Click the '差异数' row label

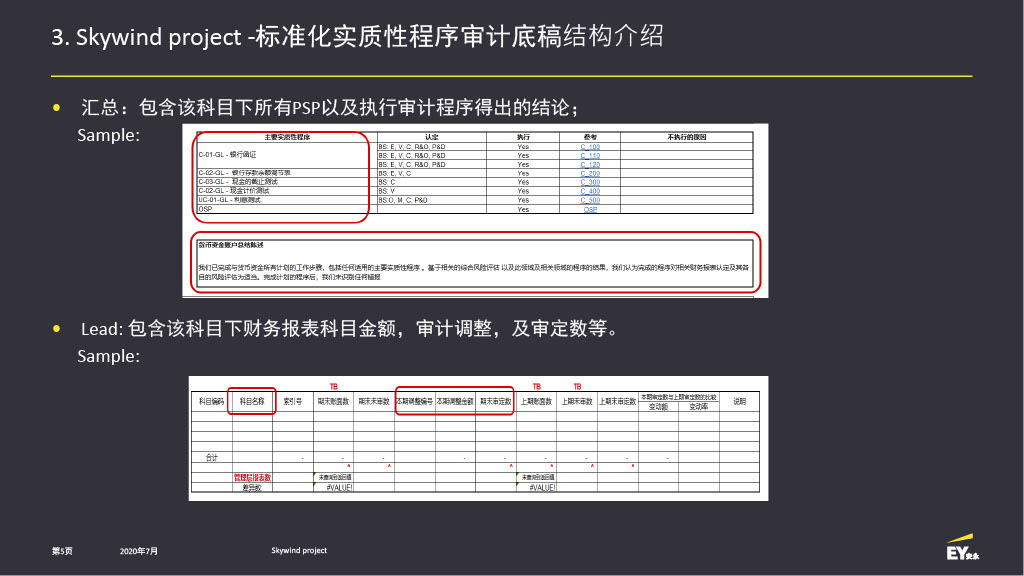click(x=252, y=488)
